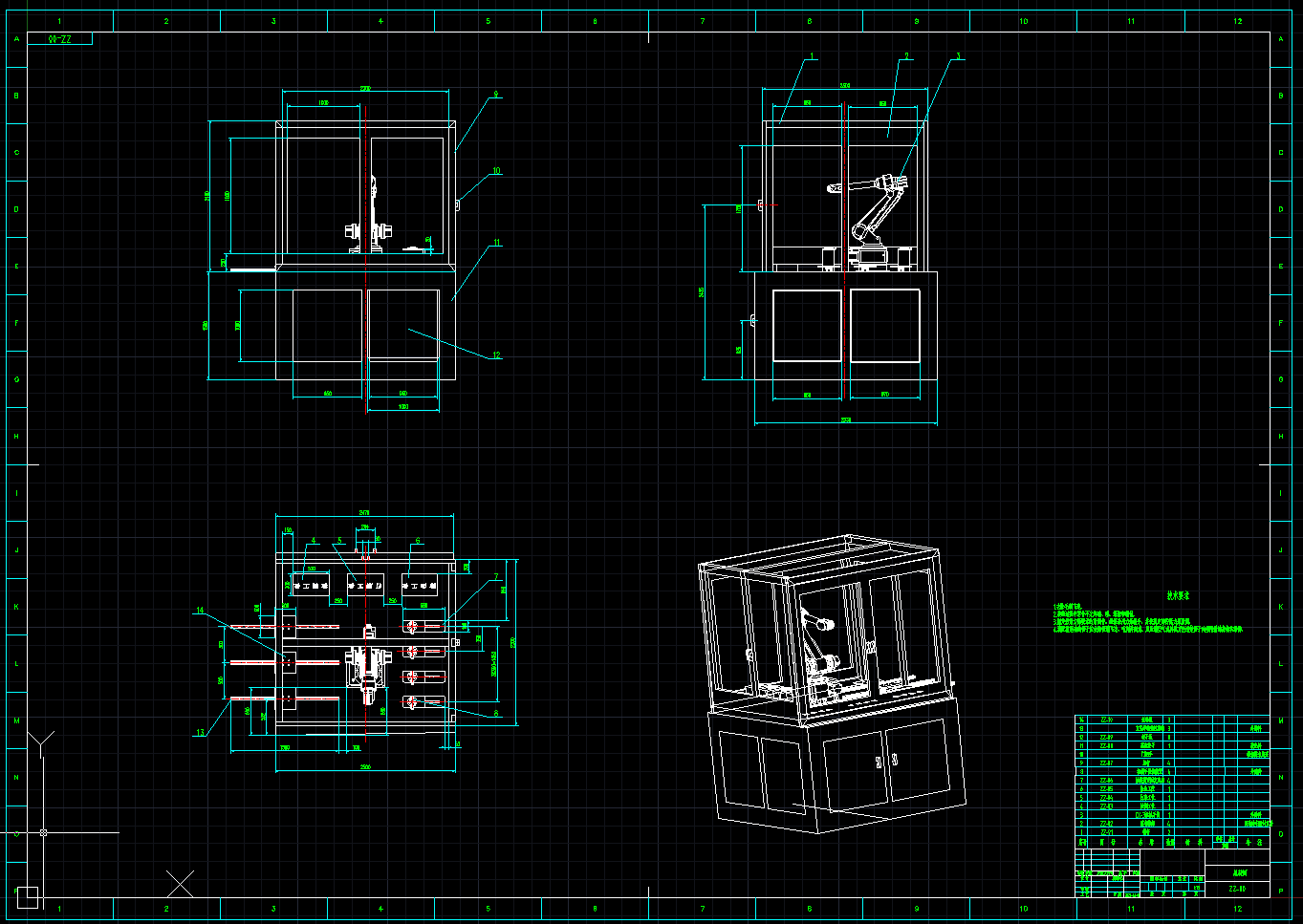Select ZZ-05 entry in parts list
This screenshot has width=1303, height=924.
[1107, 789]
